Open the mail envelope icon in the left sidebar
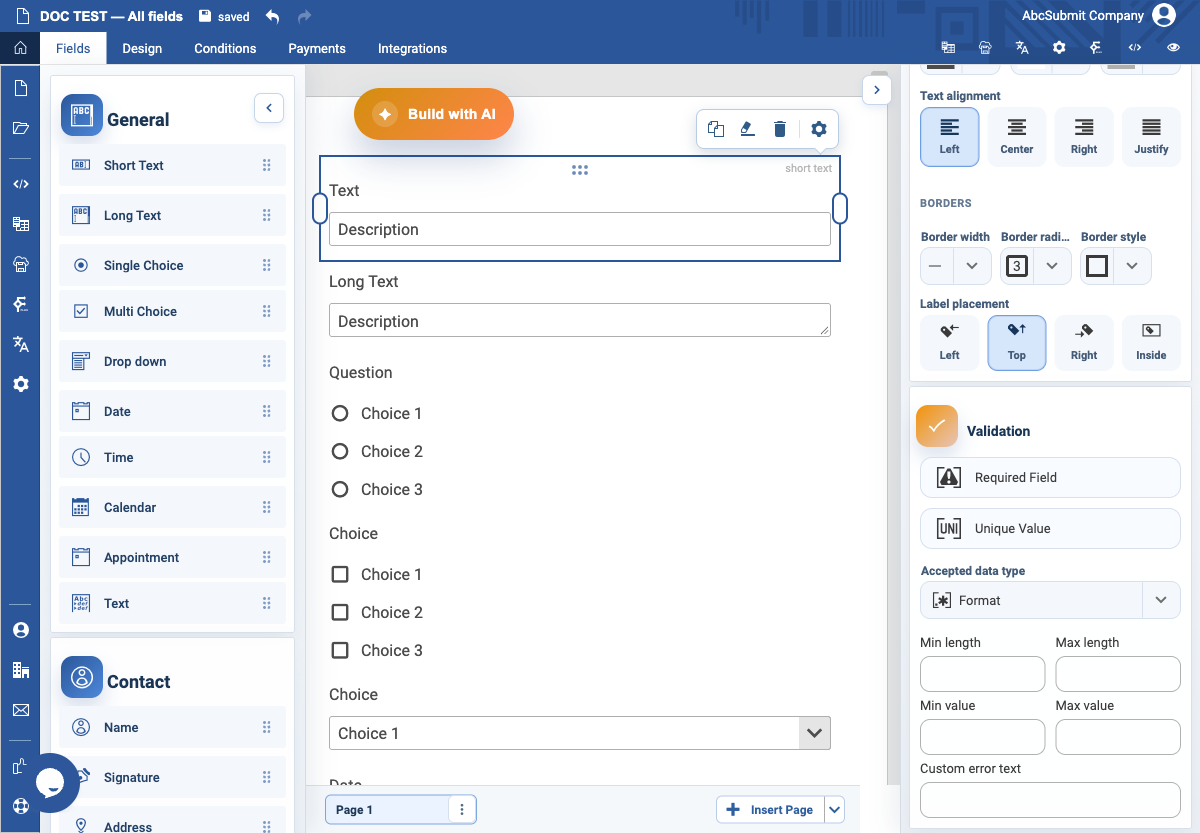The height and width of the screenshot is (833, 1200). [20, 710]
